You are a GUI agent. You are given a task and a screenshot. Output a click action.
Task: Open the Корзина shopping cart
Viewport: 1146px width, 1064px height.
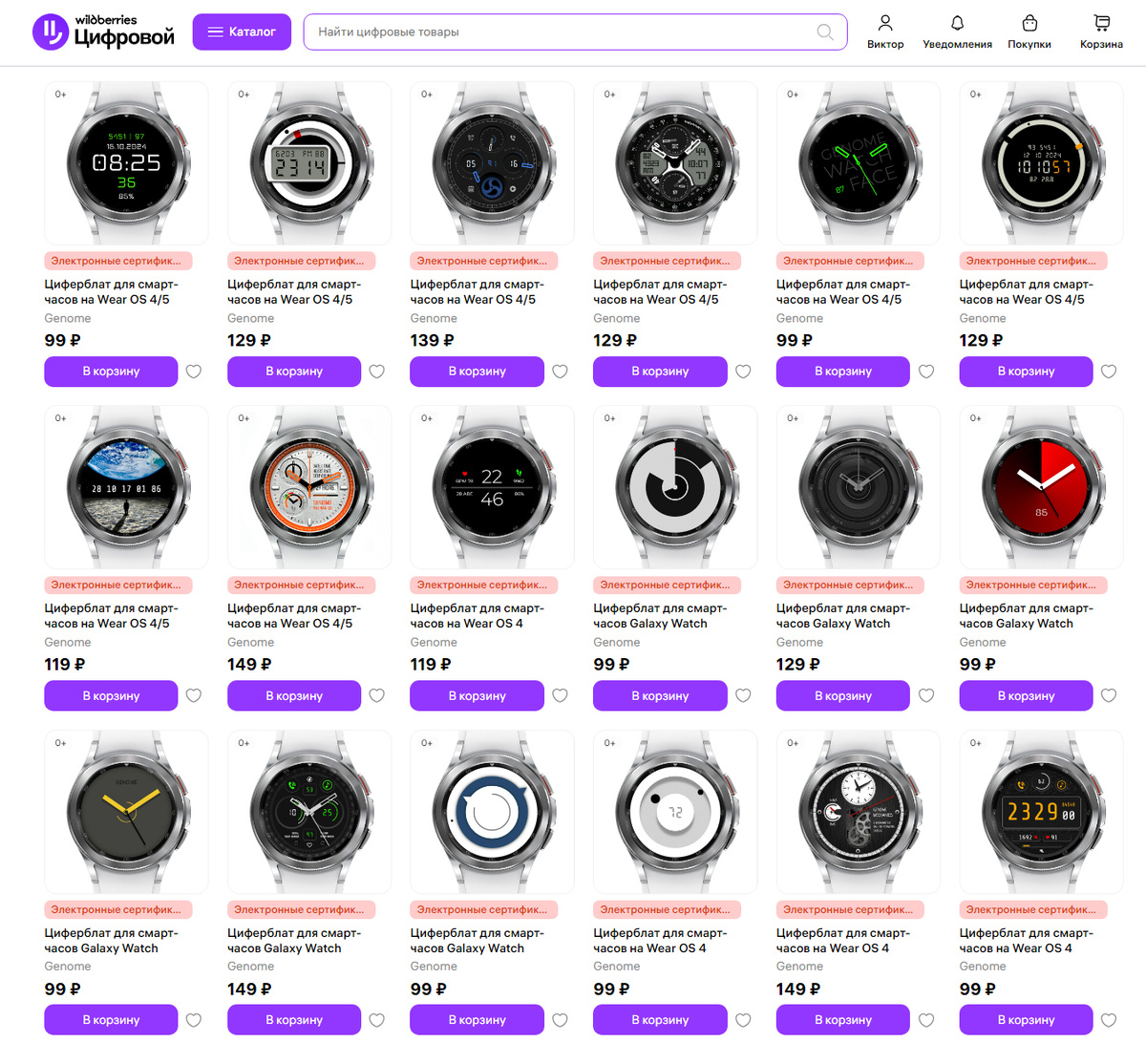[1101, 32]
